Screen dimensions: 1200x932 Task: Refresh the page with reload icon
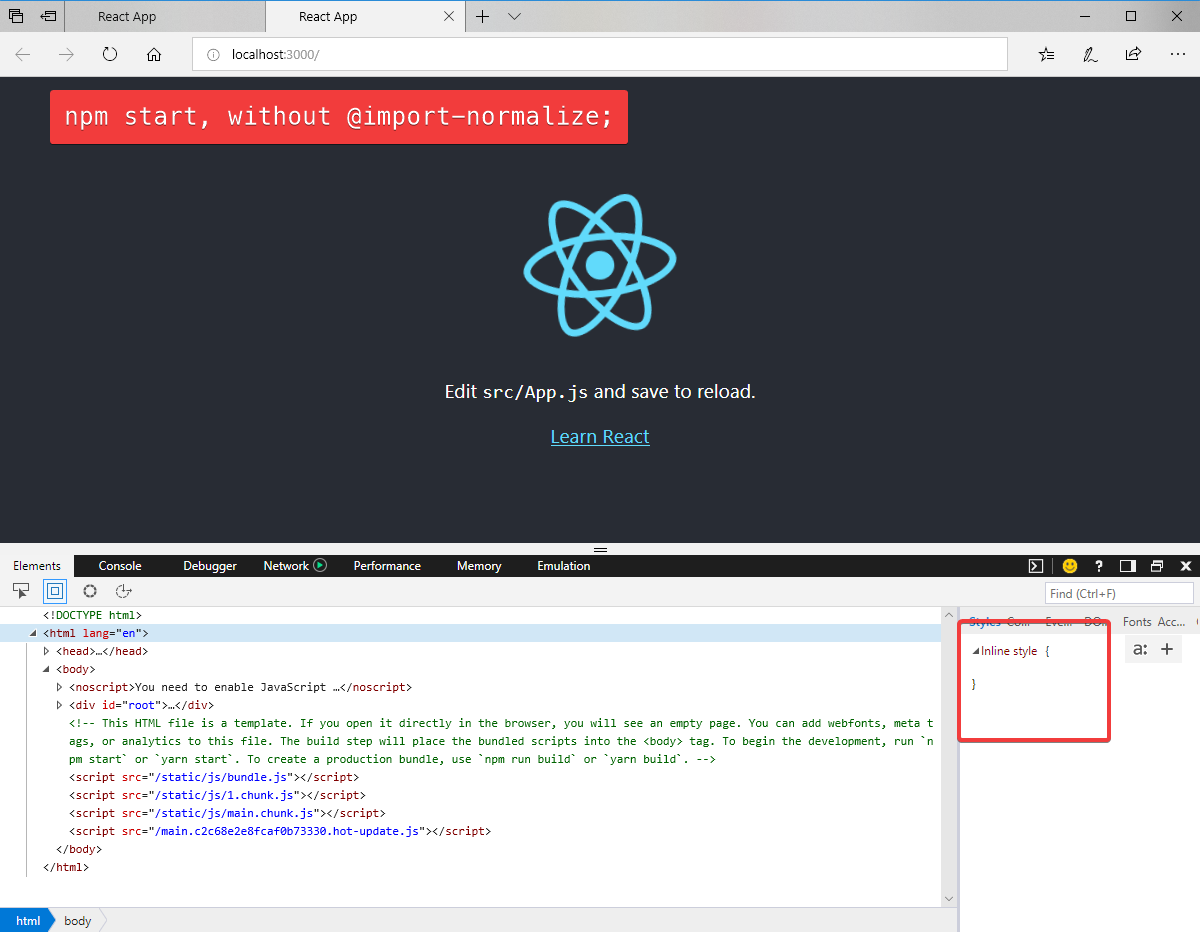110,54
